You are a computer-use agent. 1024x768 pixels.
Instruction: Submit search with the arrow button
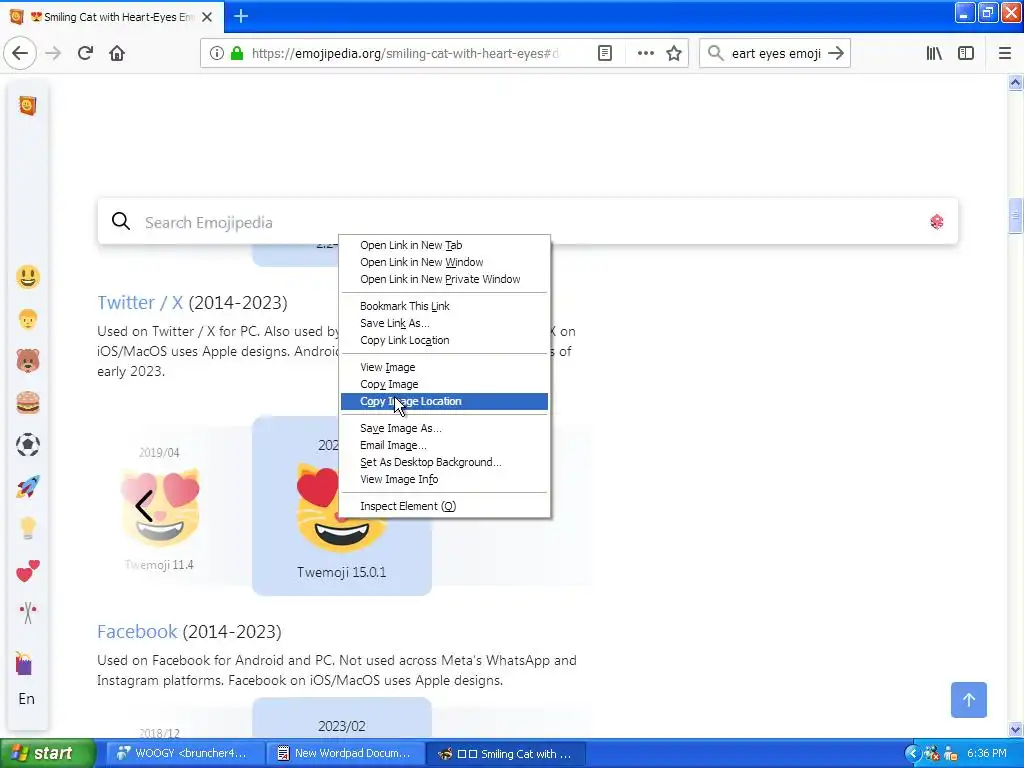tap(836, 53)
